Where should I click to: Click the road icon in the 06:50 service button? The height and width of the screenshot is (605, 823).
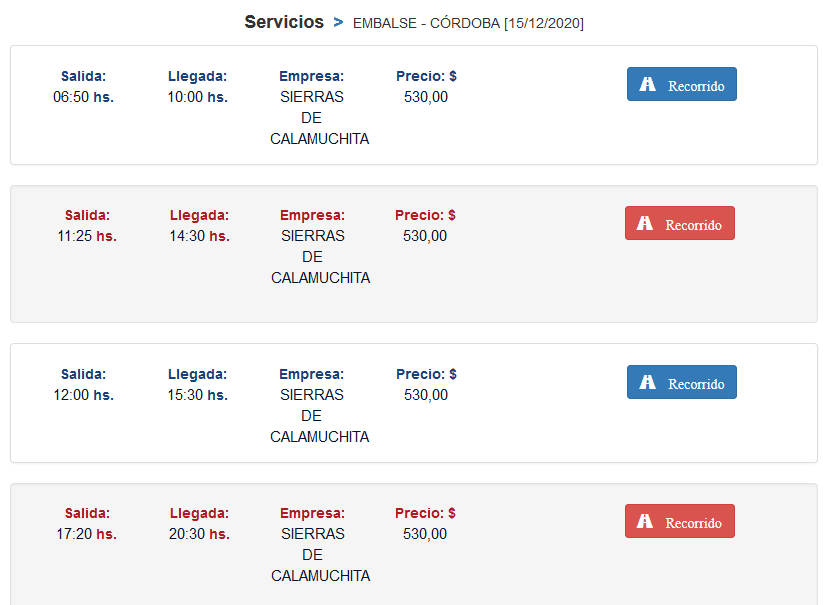tap(648, 85)
